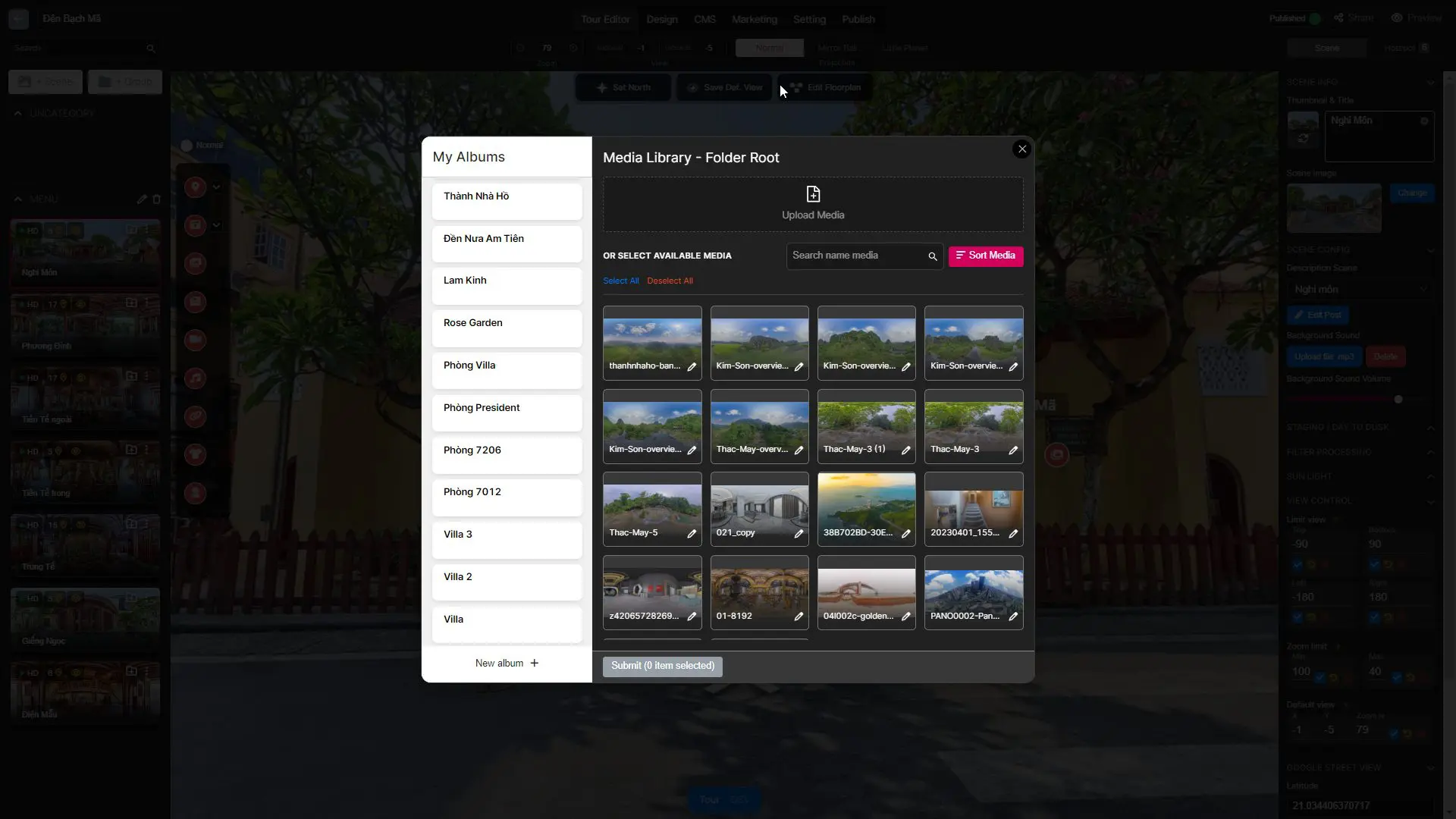
Task: Click the Select All link
Action: point(620,281)
